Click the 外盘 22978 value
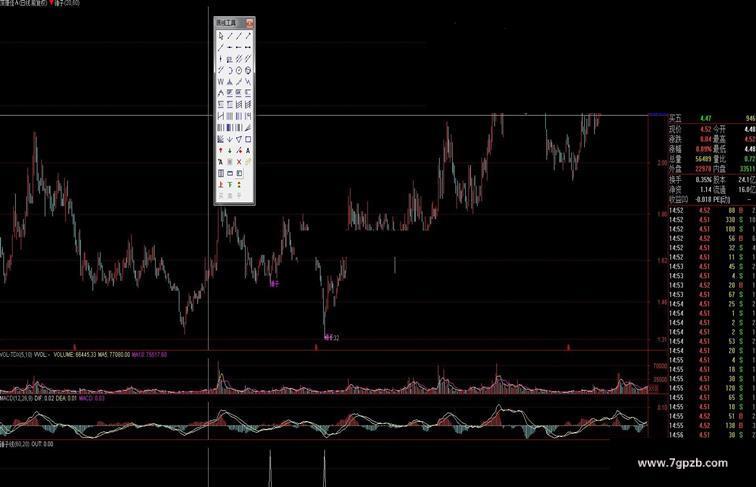Image resolution: width=756 pixels, height=487 pixels. [x=703, y=169]
